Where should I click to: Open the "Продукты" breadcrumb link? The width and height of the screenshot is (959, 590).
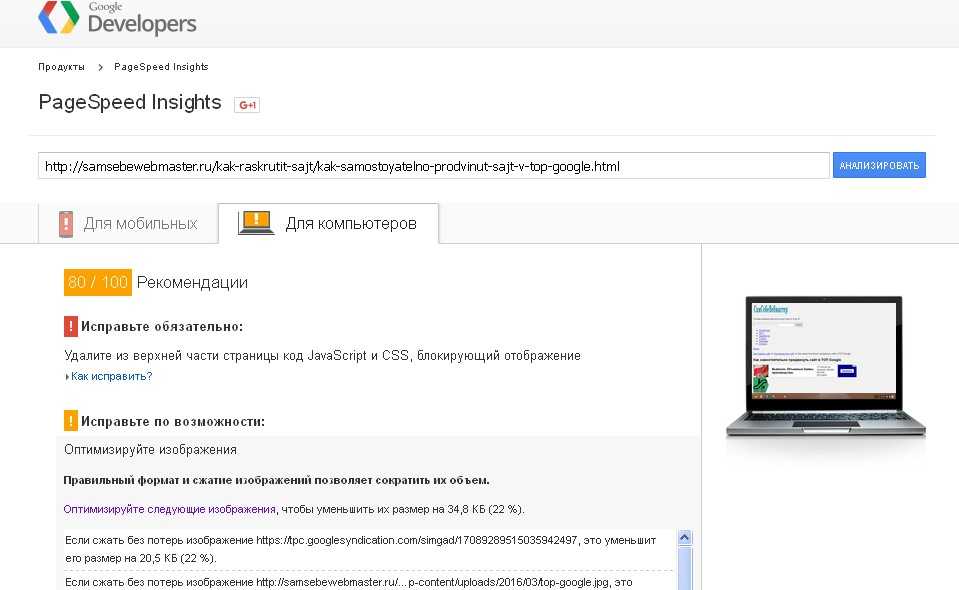(61, 67)
